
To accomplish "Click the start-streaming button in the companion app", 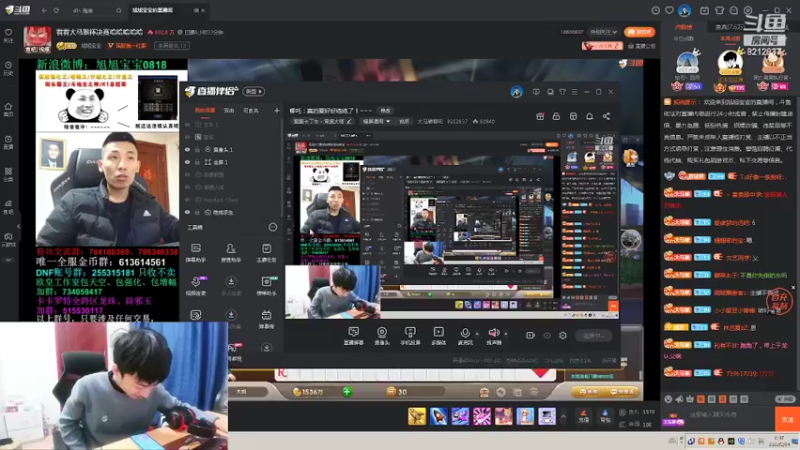I will tap(593, 335).
